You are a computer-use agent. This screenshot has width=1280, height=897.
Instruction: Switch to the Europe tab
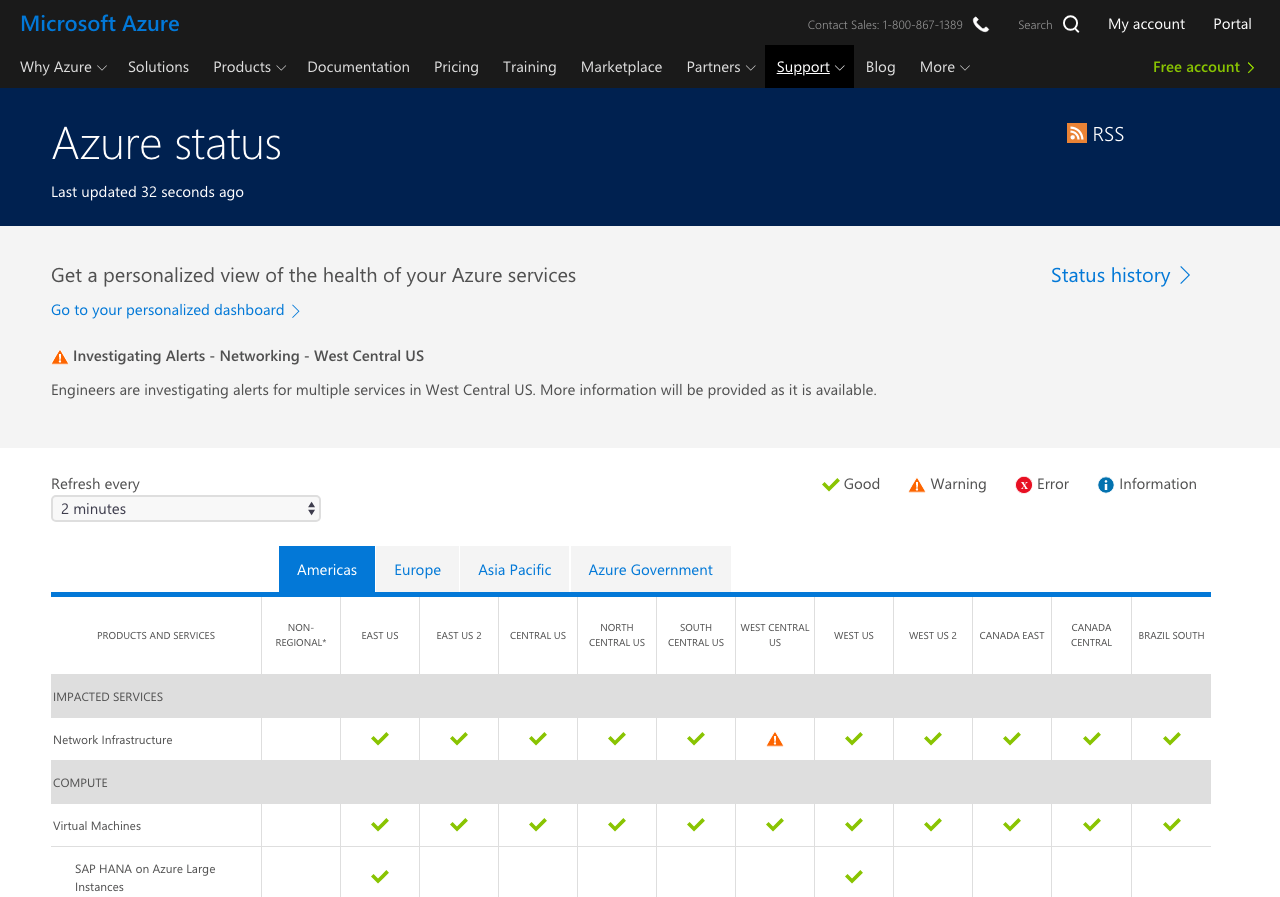(x=418, y=569)
